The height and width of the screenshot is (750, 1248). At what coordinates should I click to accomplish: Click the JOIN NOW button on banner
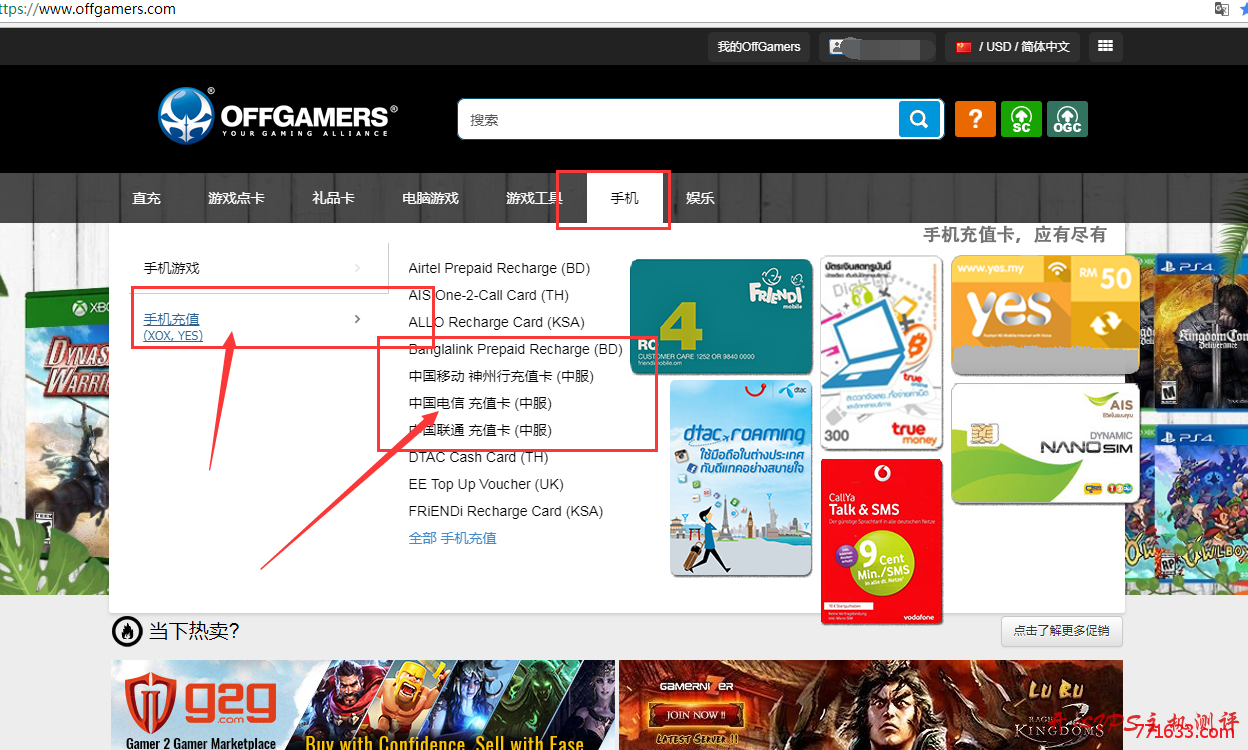pyautogui.click(x=694, y=715)
